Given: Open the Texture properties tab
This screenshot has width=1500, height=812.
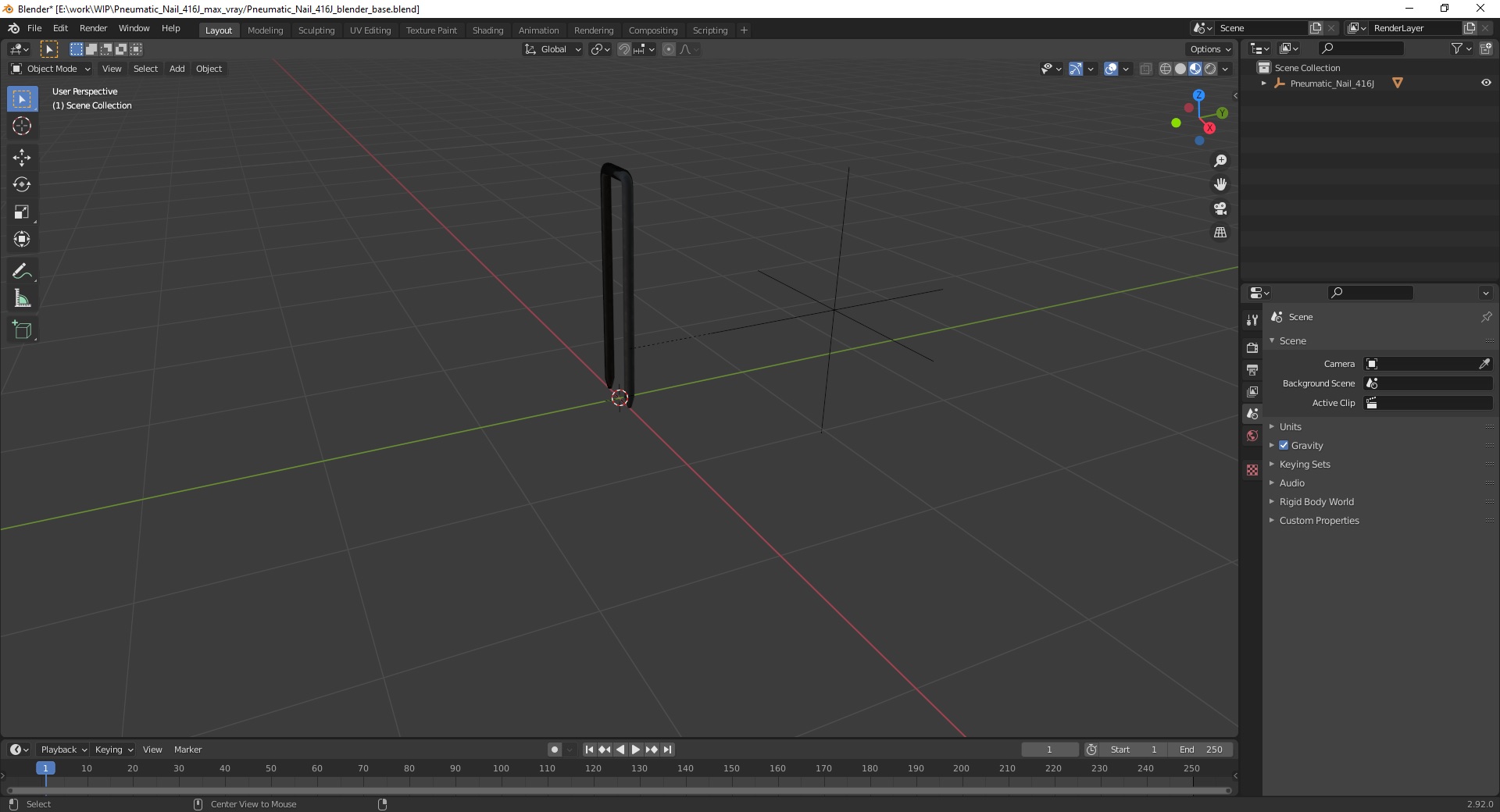Looking at the screenshot, I should (1252, 470).
